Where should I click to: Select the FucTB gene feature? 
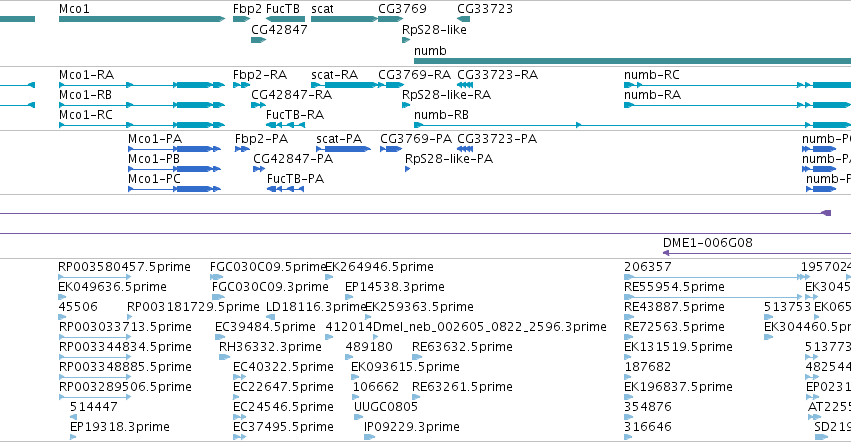285,19
